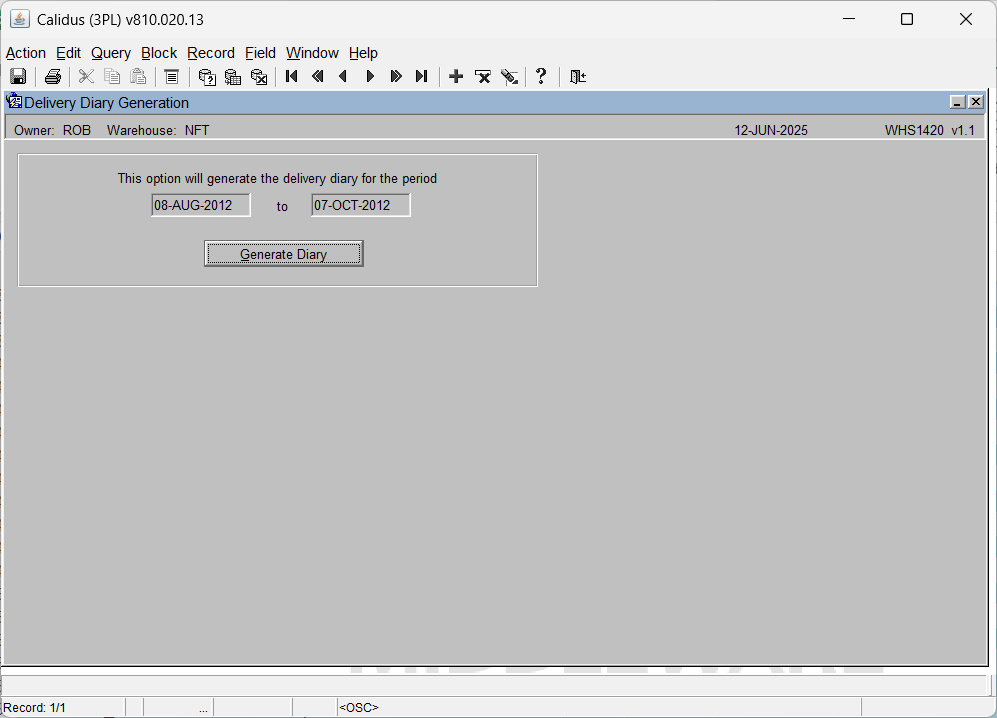Click the delivery diary period description text
Screen dimensions: 997x718
click(277, 179)
